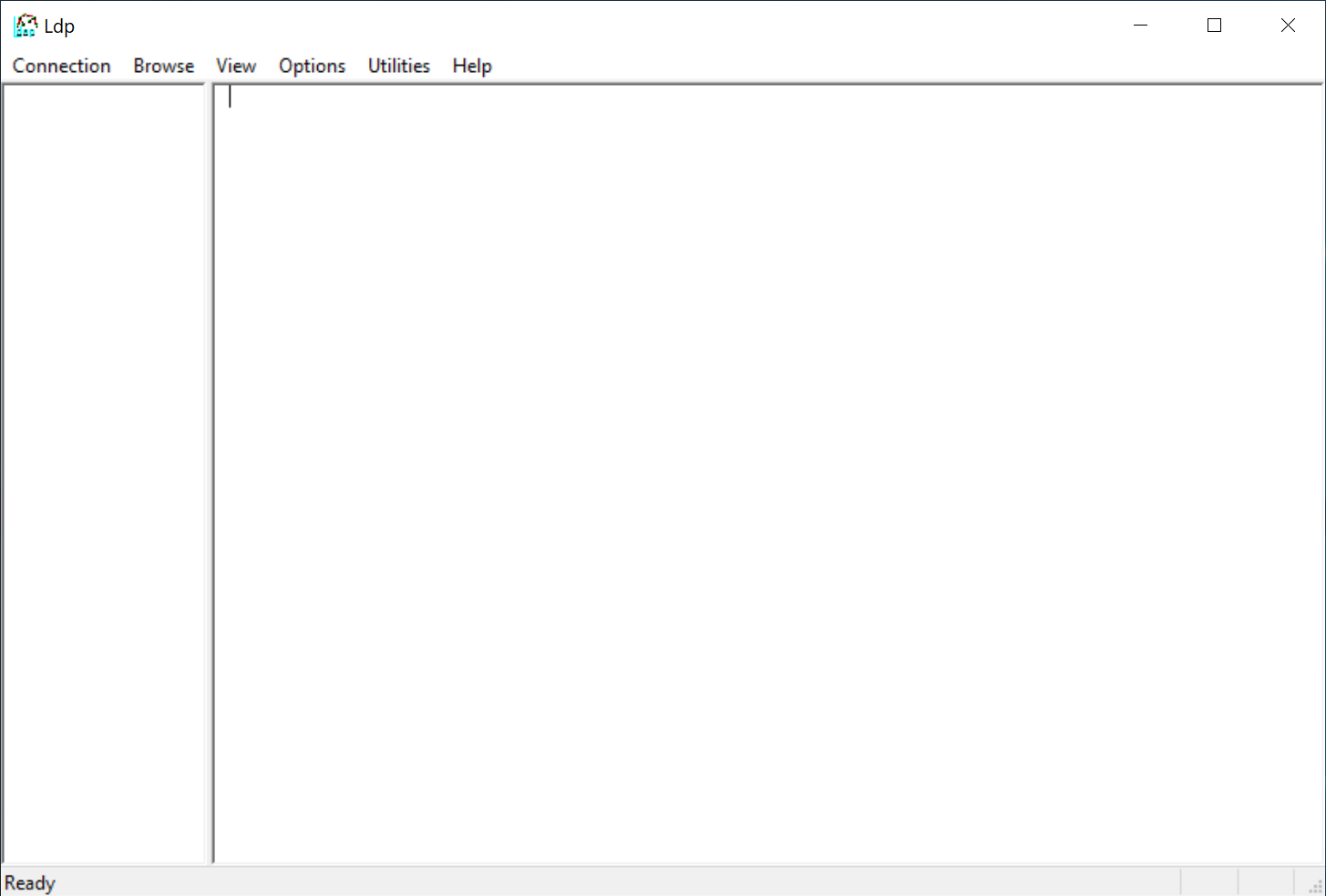Image resolution: width=1326 pixels, height=896 pixels.
Task: Click the Ready status bar text
Action: click(x=30, y=883)
